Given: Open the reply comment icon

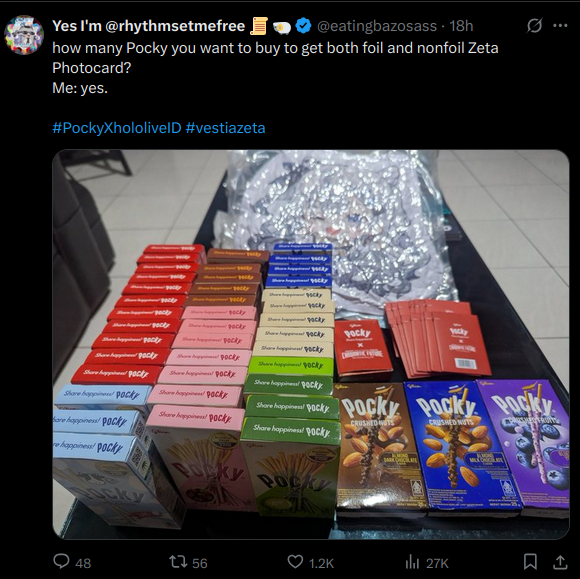Looking at the screenshot, I should point(61,562).
